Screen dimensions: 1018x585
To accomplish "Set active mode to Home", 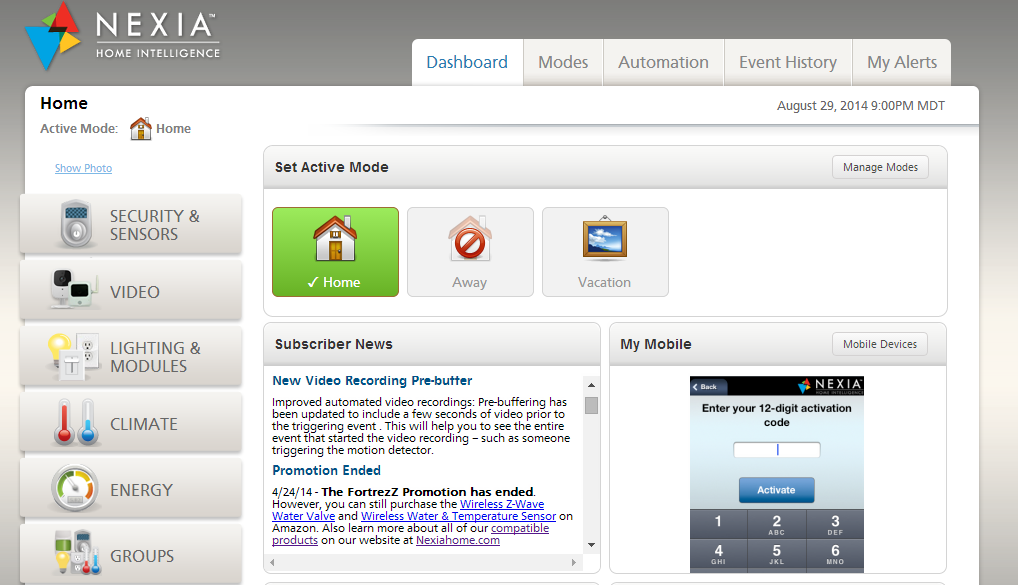I will click(x=335, y=252).
